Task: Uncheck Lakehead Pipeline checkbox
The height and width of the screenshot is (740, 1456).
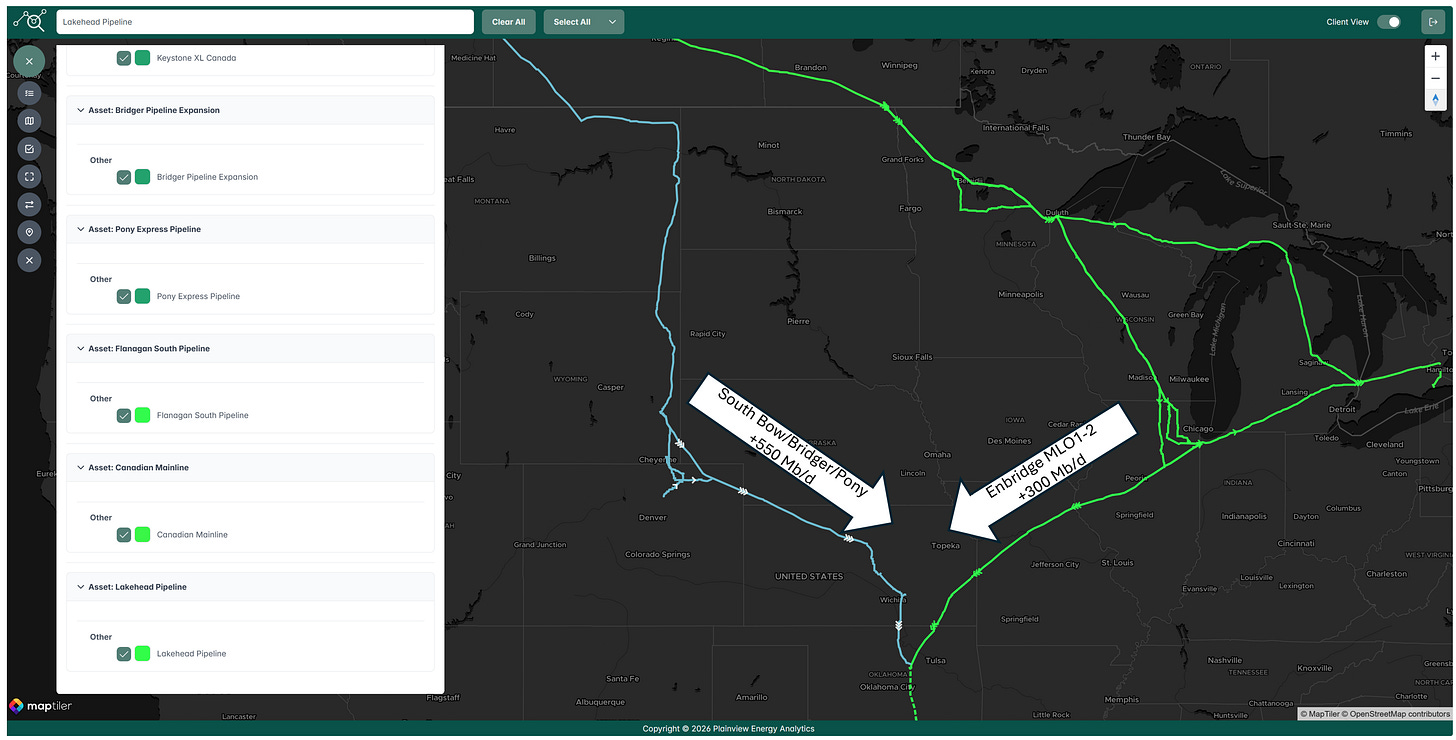Action: 124,654
